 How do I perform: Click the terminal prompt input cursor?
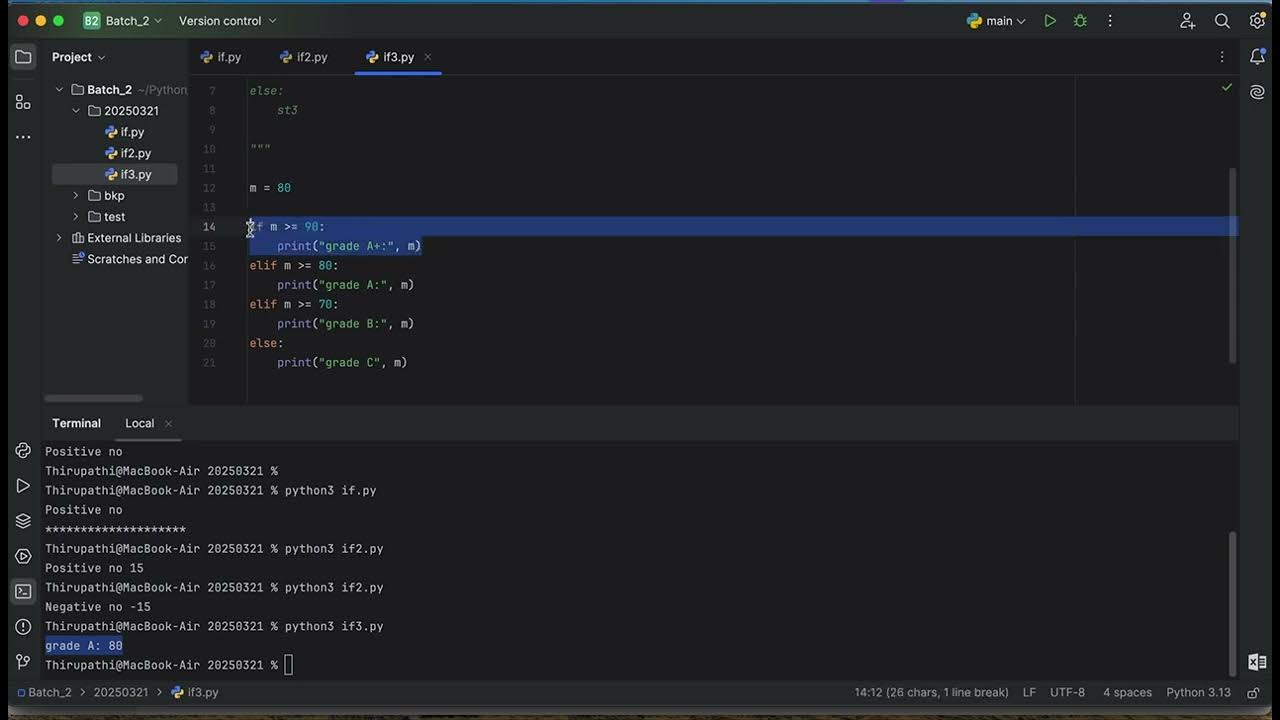click(288, 665)
